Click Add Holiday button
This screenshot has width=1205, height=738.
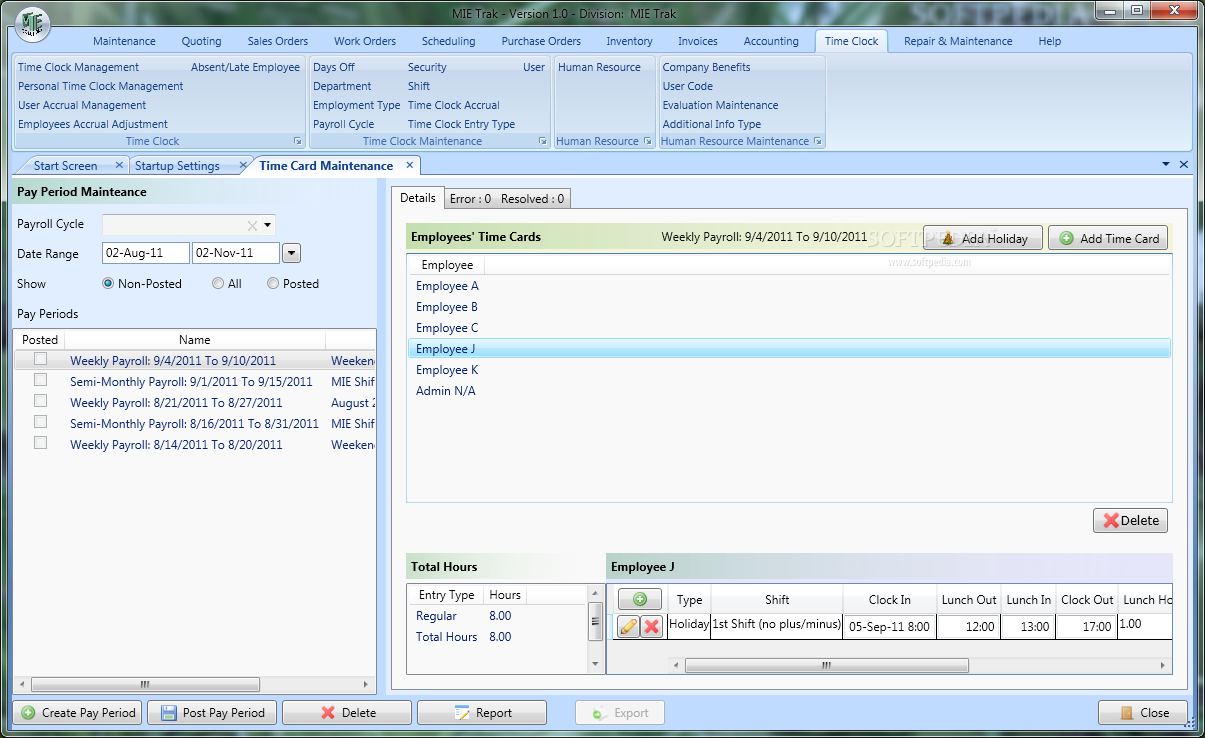983,238
